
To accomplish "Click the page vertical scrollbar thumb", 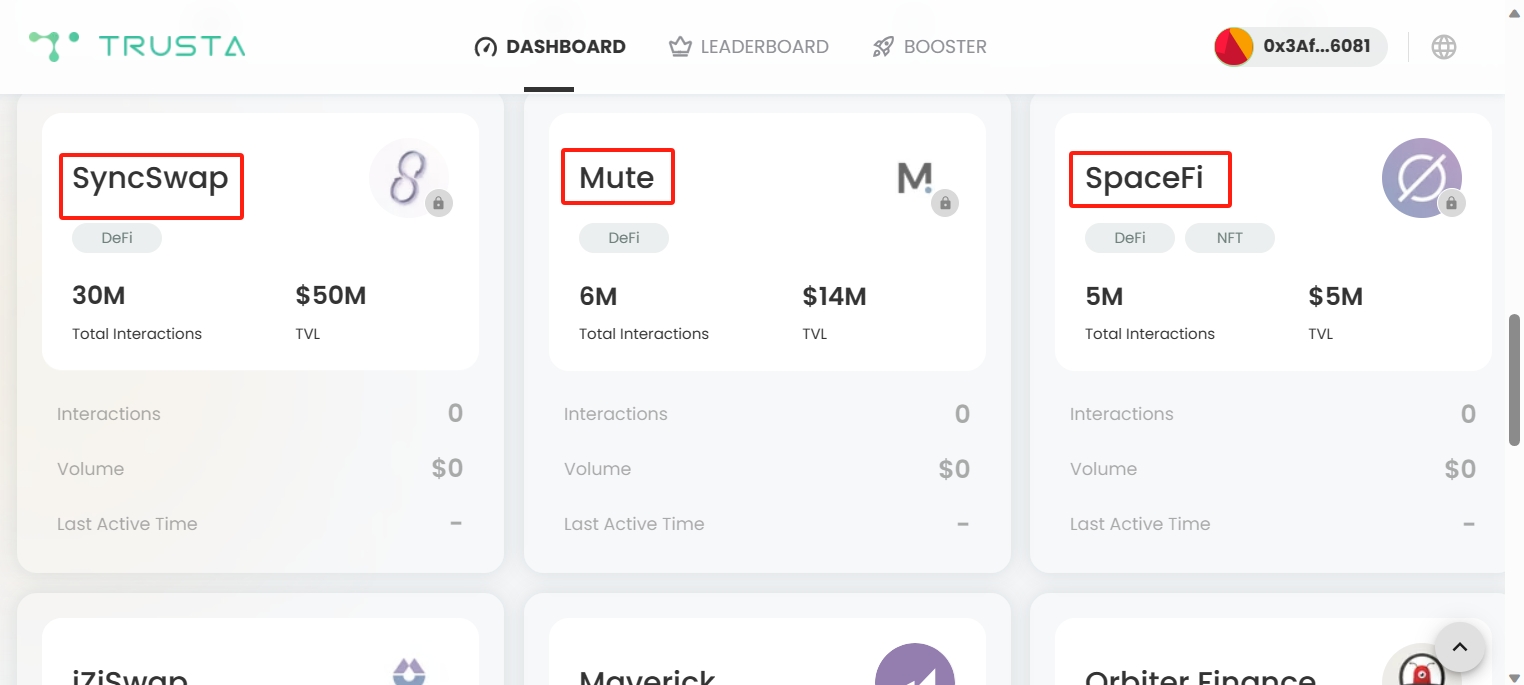I will click(1514, 380).
